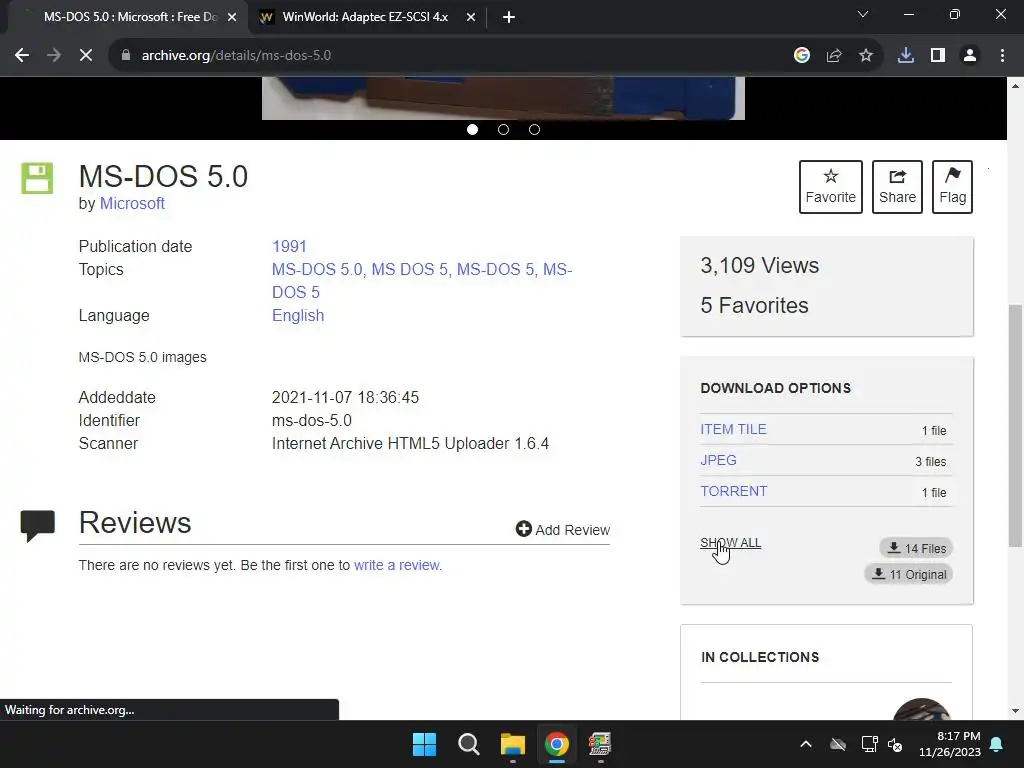Open the network tray icon
The height and width of the screenshot is (768, 1024).
click(x=869, y=744)
